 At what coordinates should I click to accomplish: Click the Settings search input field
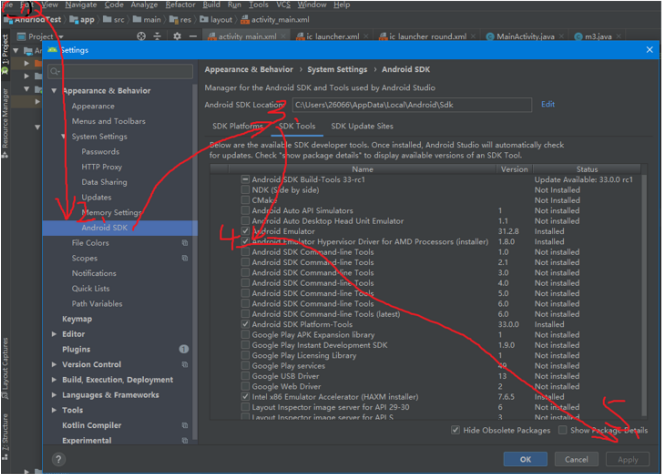point(120,71)
